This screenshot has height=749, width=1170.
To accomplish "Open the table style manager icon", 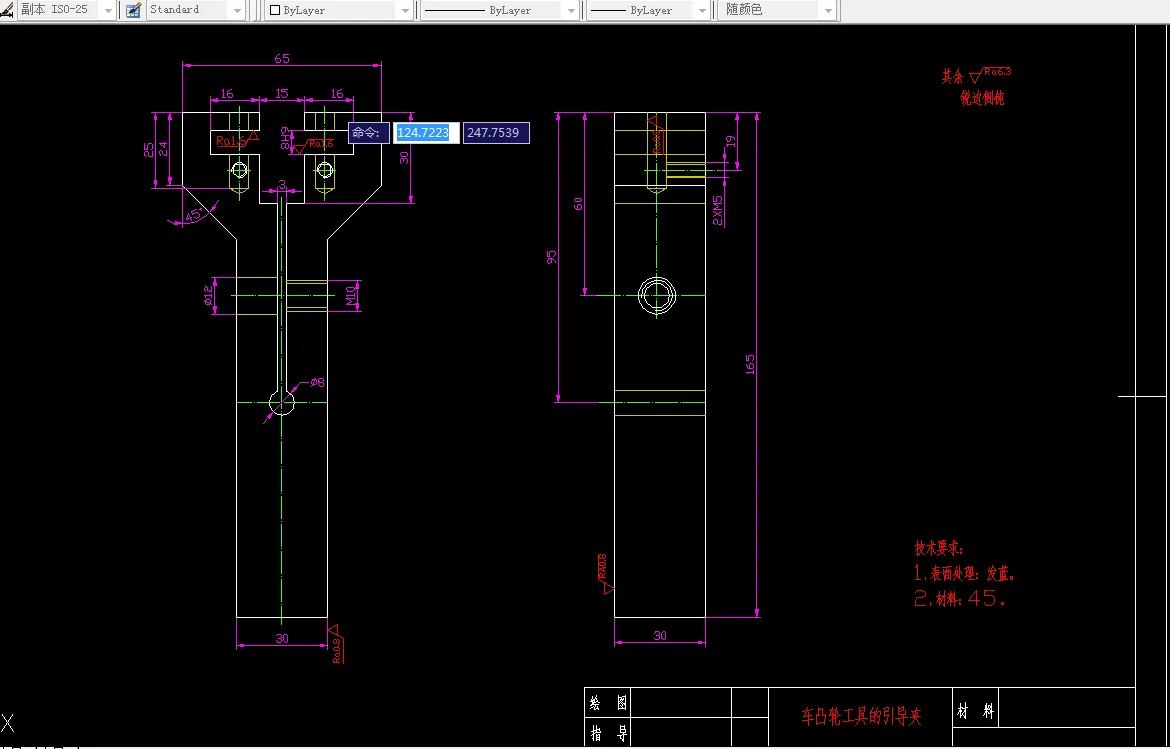I will (134, 10).
